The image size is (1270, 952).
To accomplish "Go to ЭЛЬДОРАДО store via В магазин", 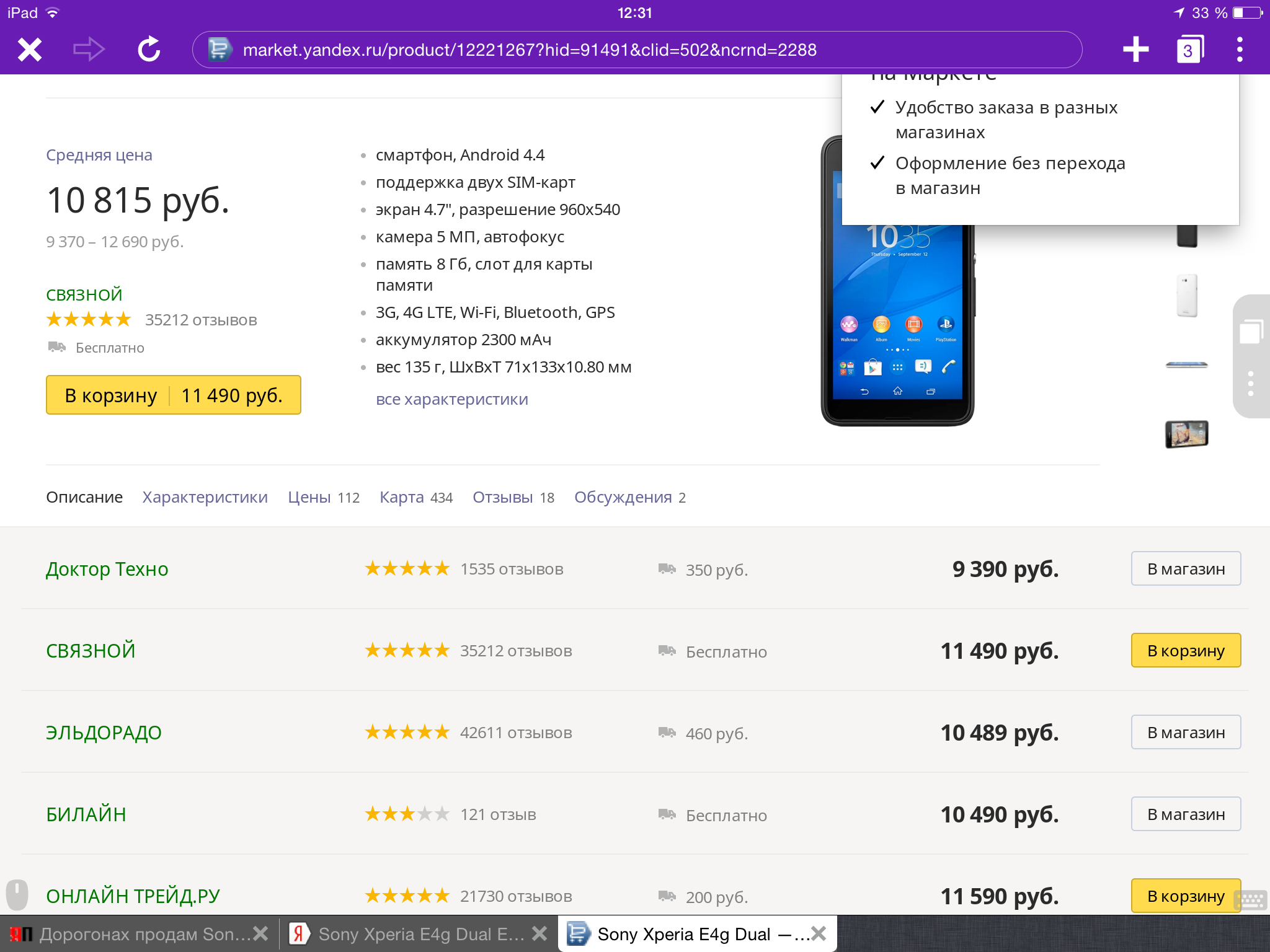I will pos(1186,733).
